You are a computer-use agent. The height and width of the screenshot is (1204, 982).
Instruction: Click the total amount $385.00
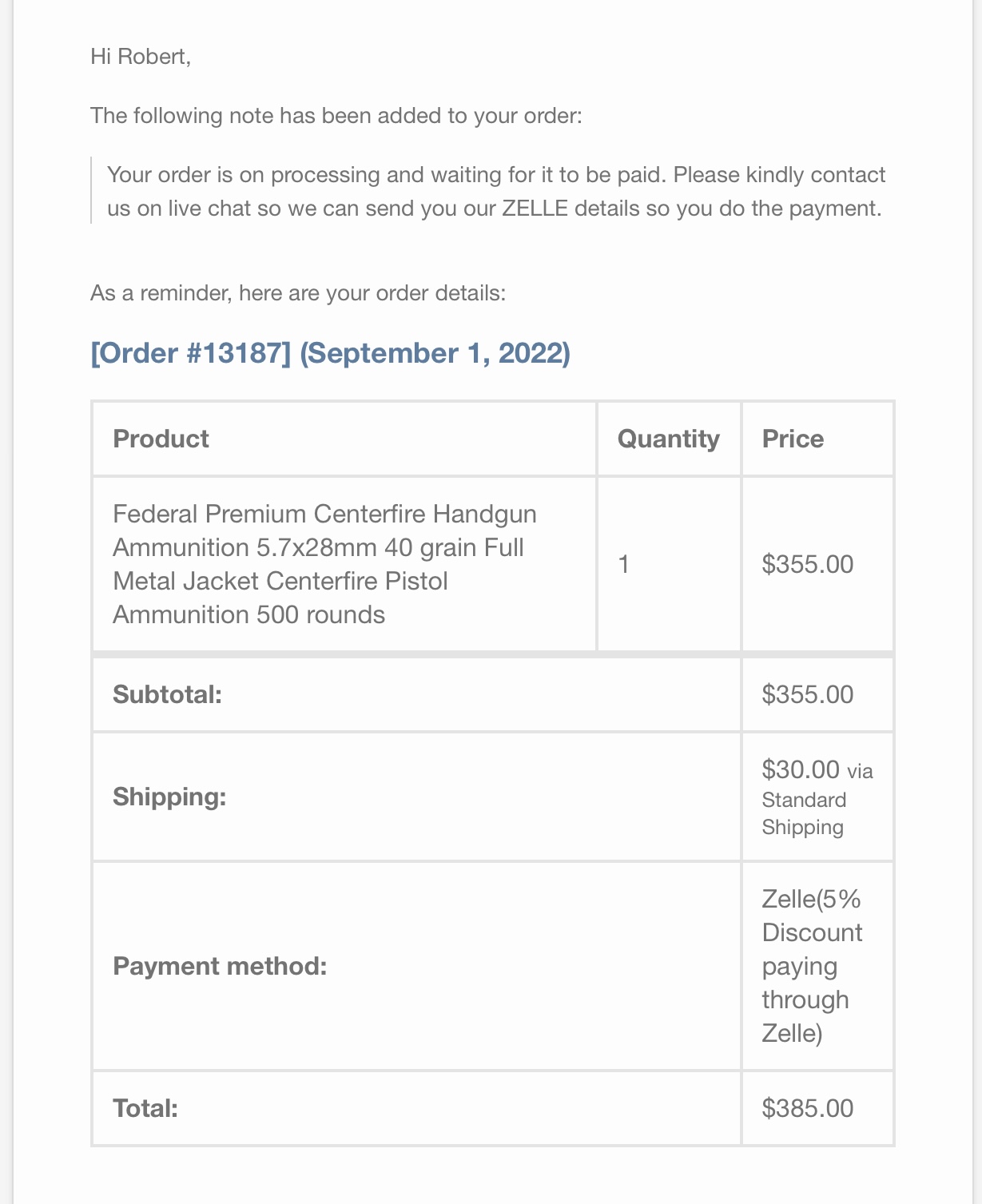tap(808, 1108)
